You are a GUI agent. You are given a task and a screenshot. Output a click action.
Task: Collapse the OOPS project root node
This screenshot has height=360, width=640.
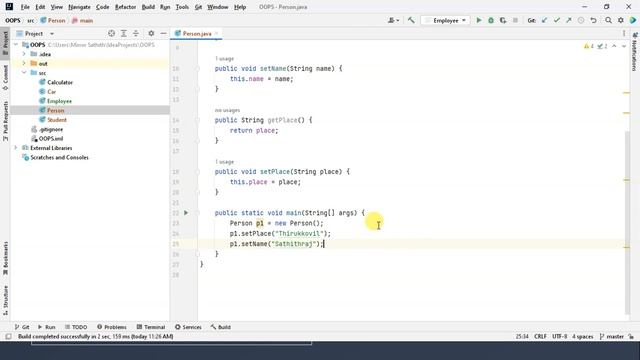(16, 44)
